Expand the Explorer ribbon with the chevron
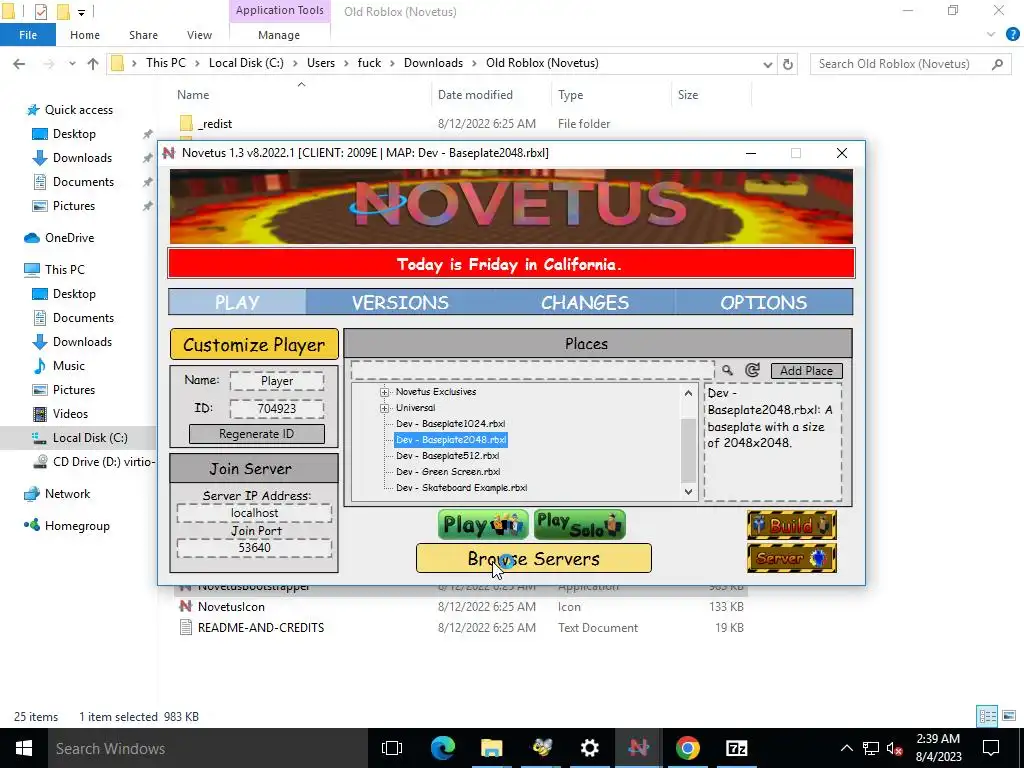 [x=991, y=34]
